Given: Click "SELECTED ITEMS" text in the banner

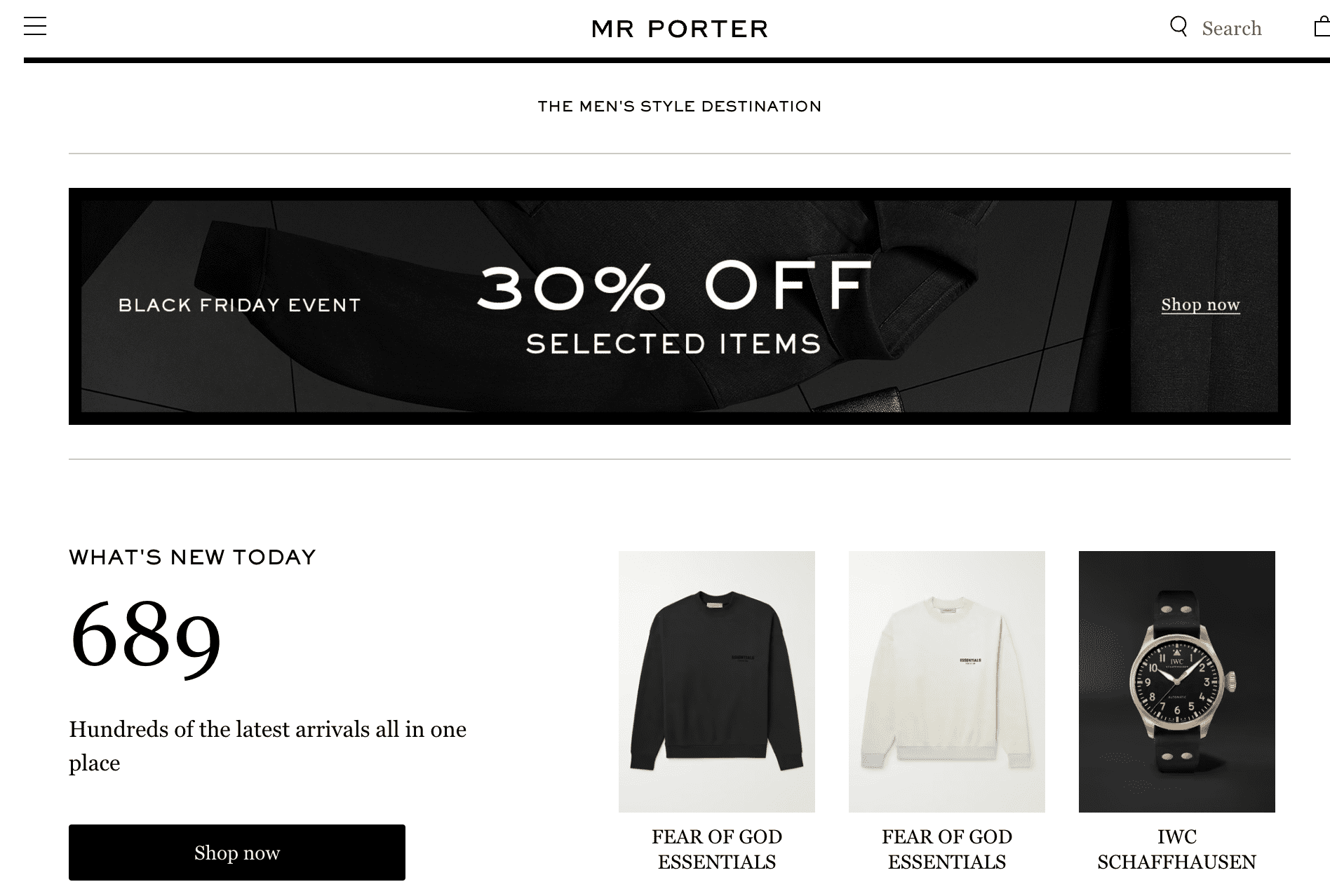Looking at the screenshot, I should [x=673, y=344].
